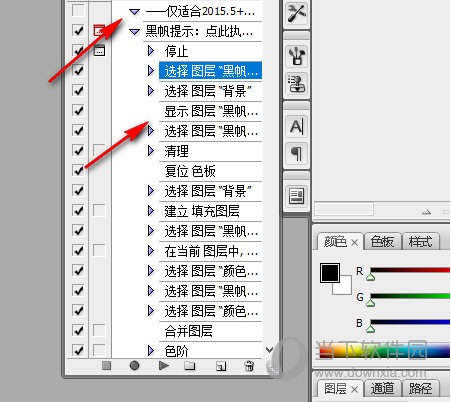The image size is (451, 402).
Task: Switch to the 样式 tab
Action: 421,242
